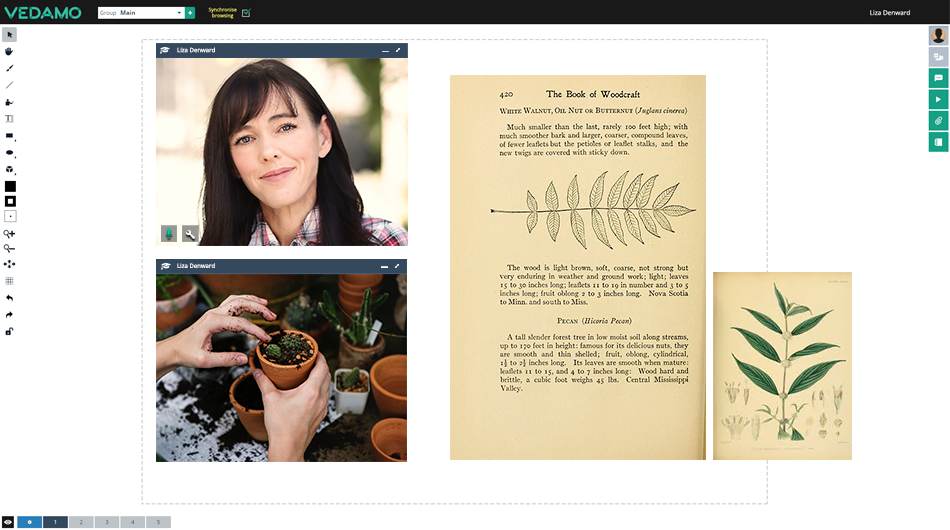Toggle the whiteboard lock icon
The height and width of the screenshot is (530, 950).
tap(9, 331)
